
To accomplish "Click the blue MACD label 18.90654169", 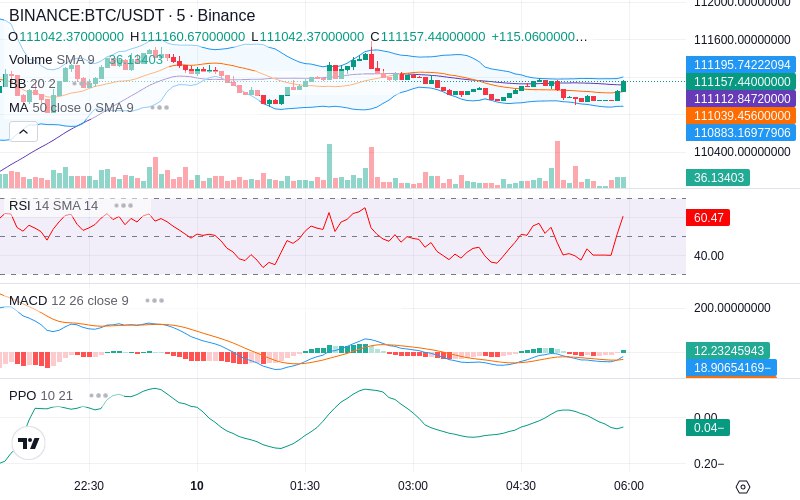I will [x=731, y=367].
